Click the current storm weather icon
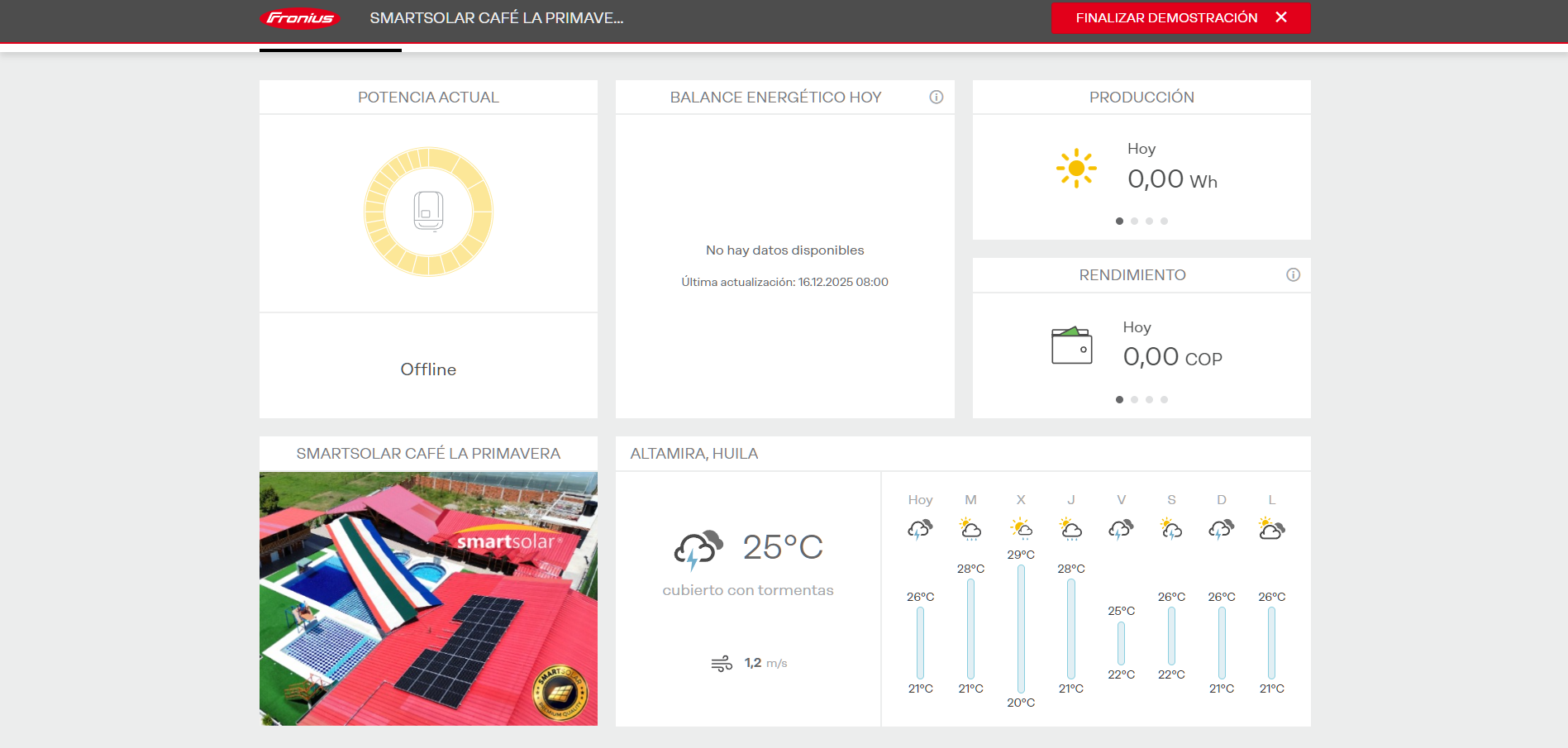1568x748 pixels. click(698, 550)
